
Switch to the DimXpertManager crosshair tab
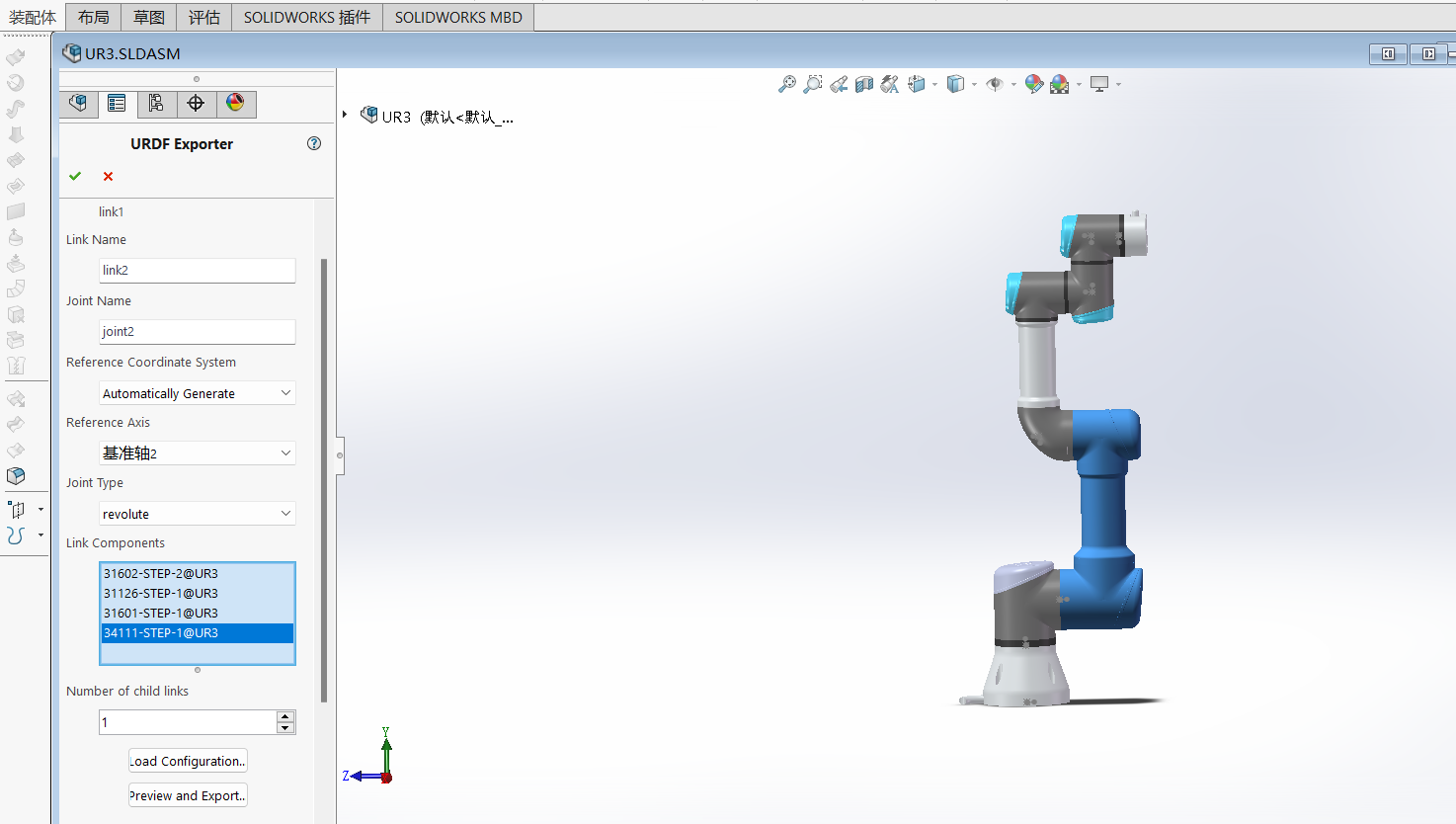click(x=196, y=104)
